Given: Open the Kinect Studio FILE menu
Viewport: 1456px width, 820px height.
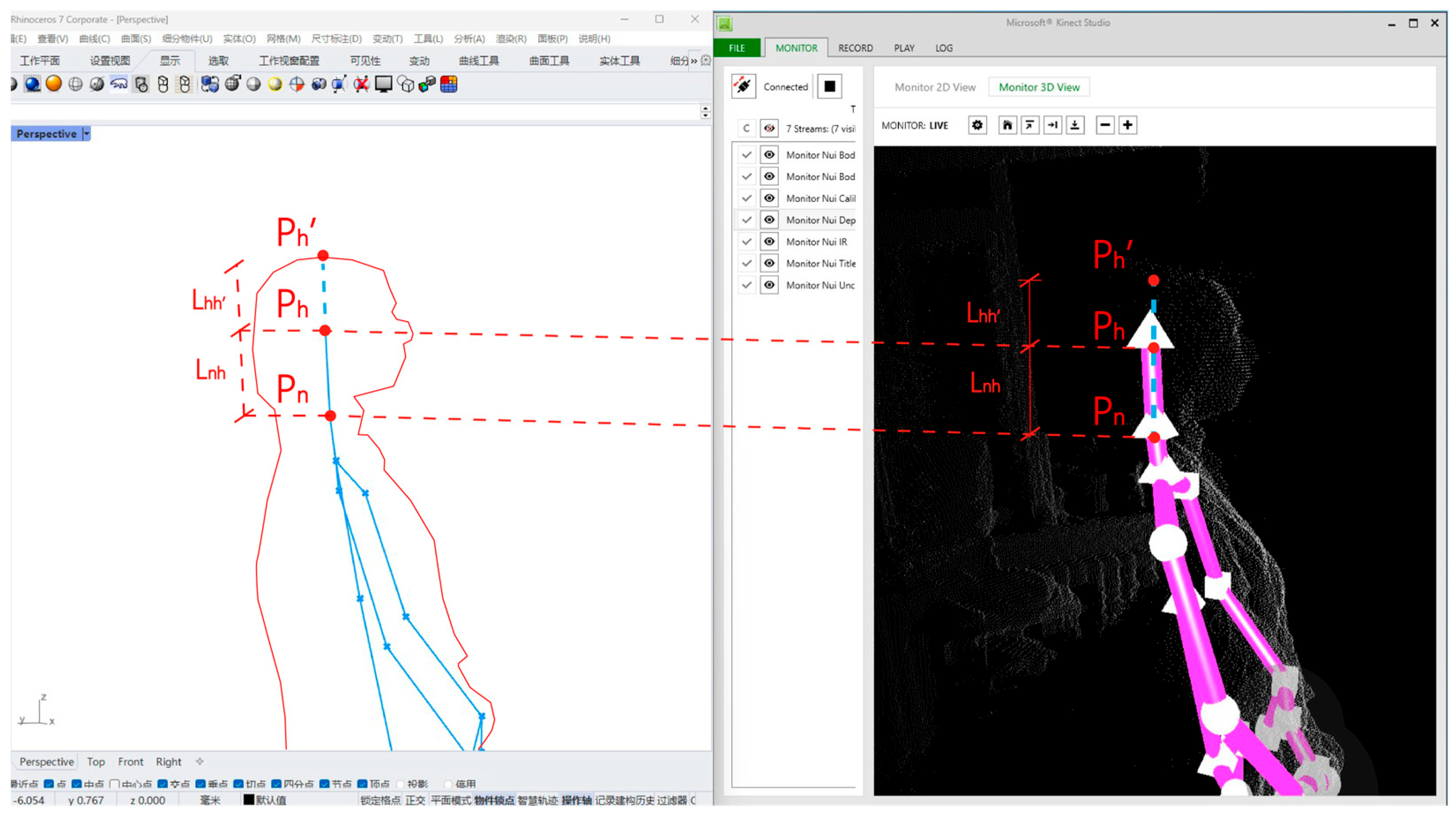Looking at the screenshot, I should pos(737,48).
